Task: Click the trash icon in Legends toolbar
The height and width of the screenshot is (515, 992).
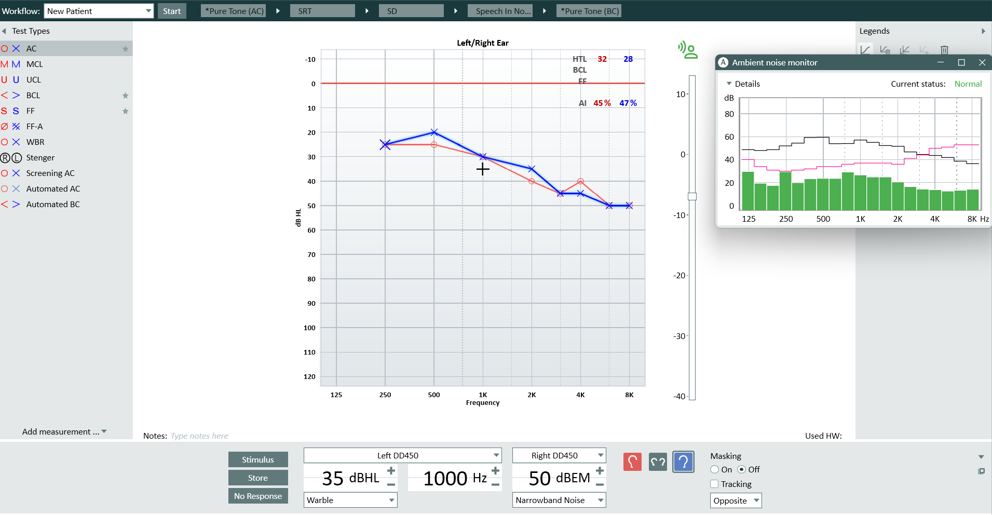Action: coord(944,50)
